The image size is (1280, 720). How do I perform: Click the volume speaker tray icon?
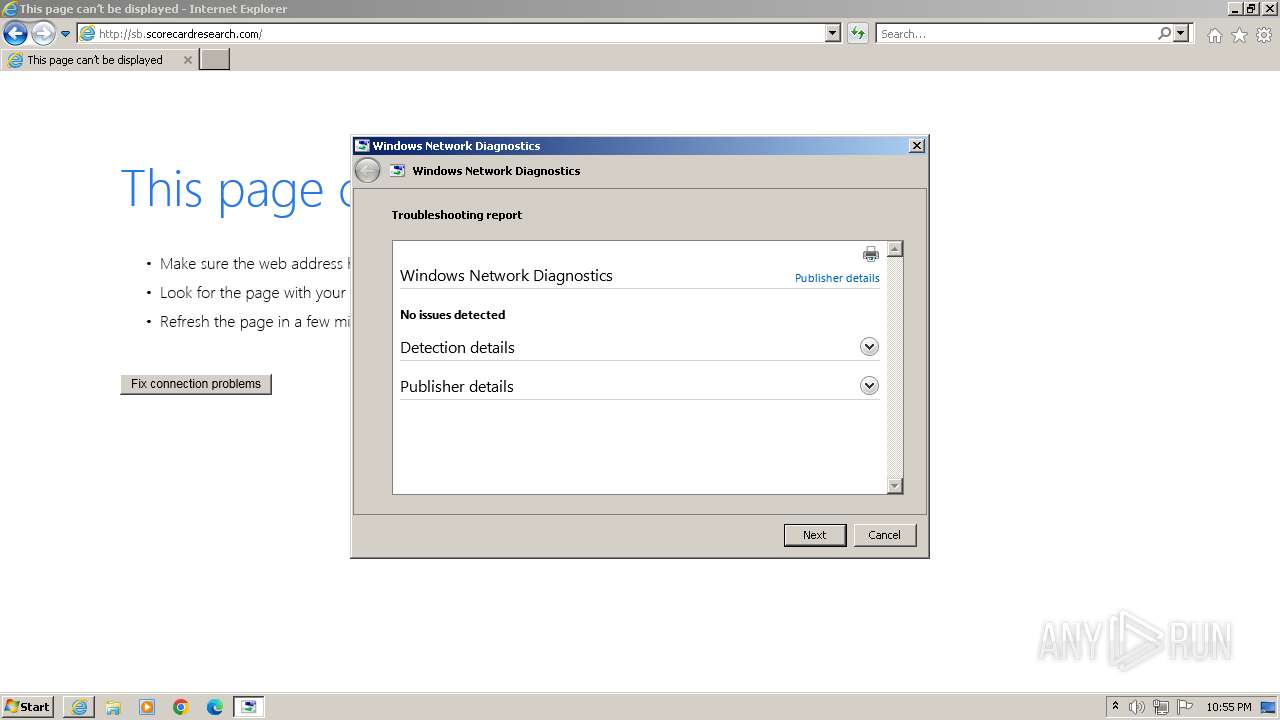[1137, 707]
